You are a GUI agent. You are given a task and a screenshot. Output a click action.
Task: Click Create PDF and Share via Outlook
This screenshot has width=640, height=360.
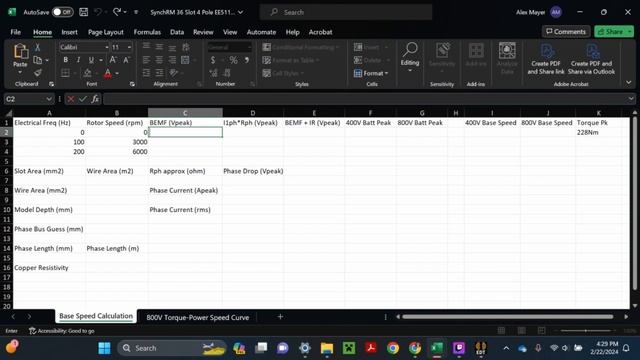pyautogui.click(x=591, y=60)
